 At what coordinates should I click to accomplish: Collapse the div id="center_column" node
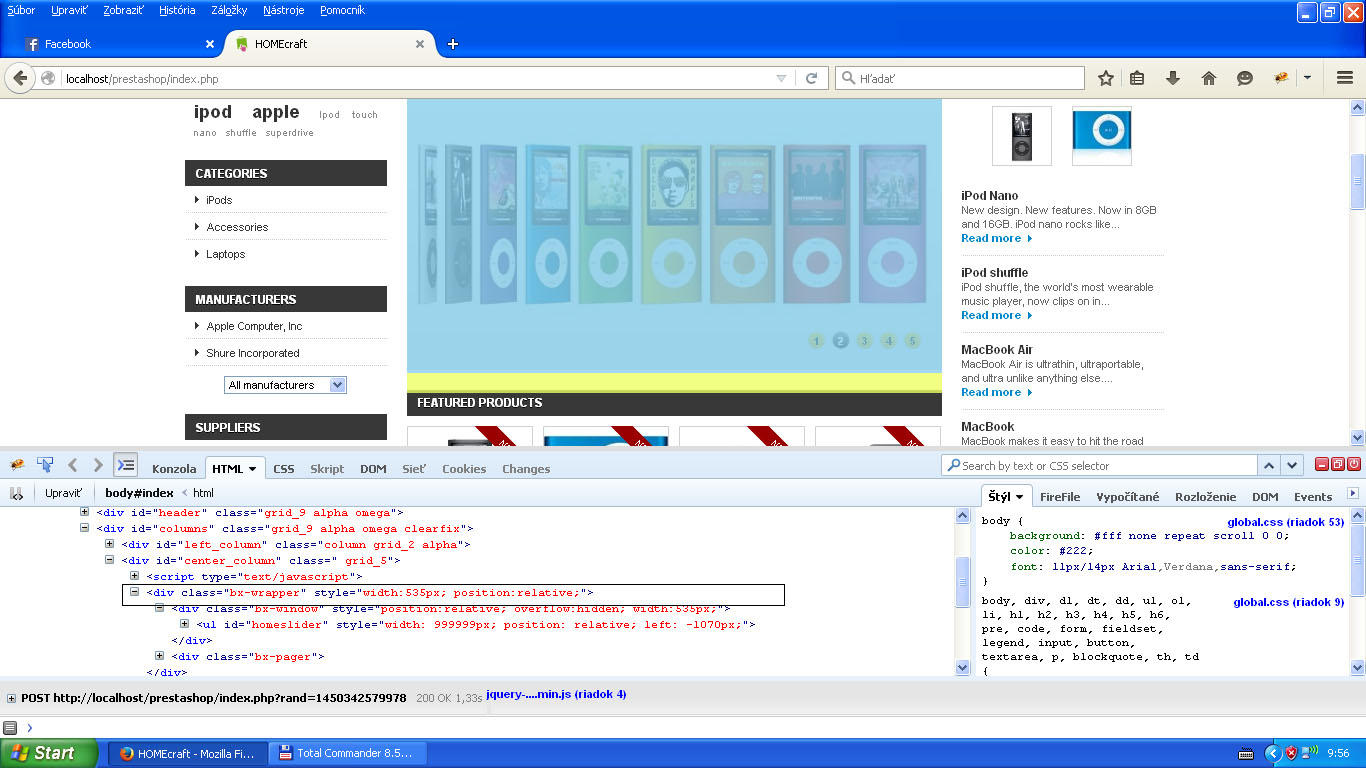[x=110, y=560]
